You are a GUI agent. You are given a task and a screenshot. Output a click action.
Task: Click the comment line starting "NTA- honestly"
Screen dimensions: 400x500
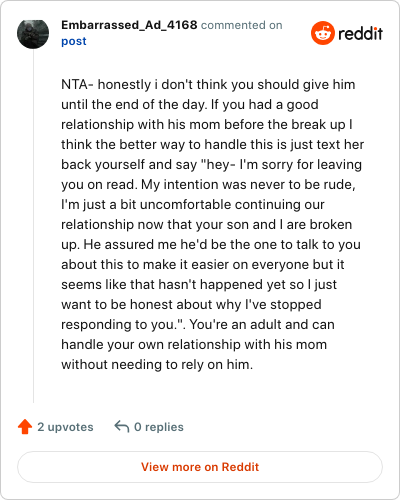tap(208, 85)
